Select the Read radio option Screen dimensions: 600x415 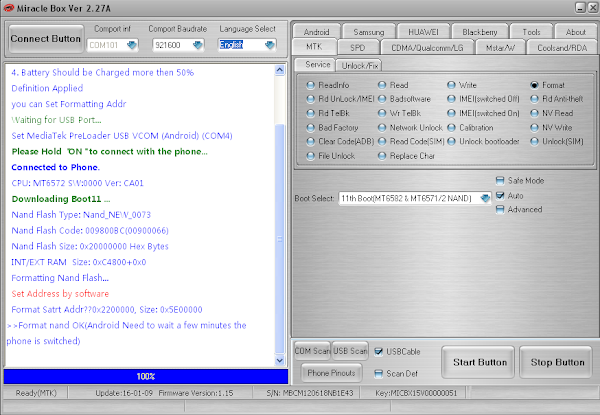(382, 85)
